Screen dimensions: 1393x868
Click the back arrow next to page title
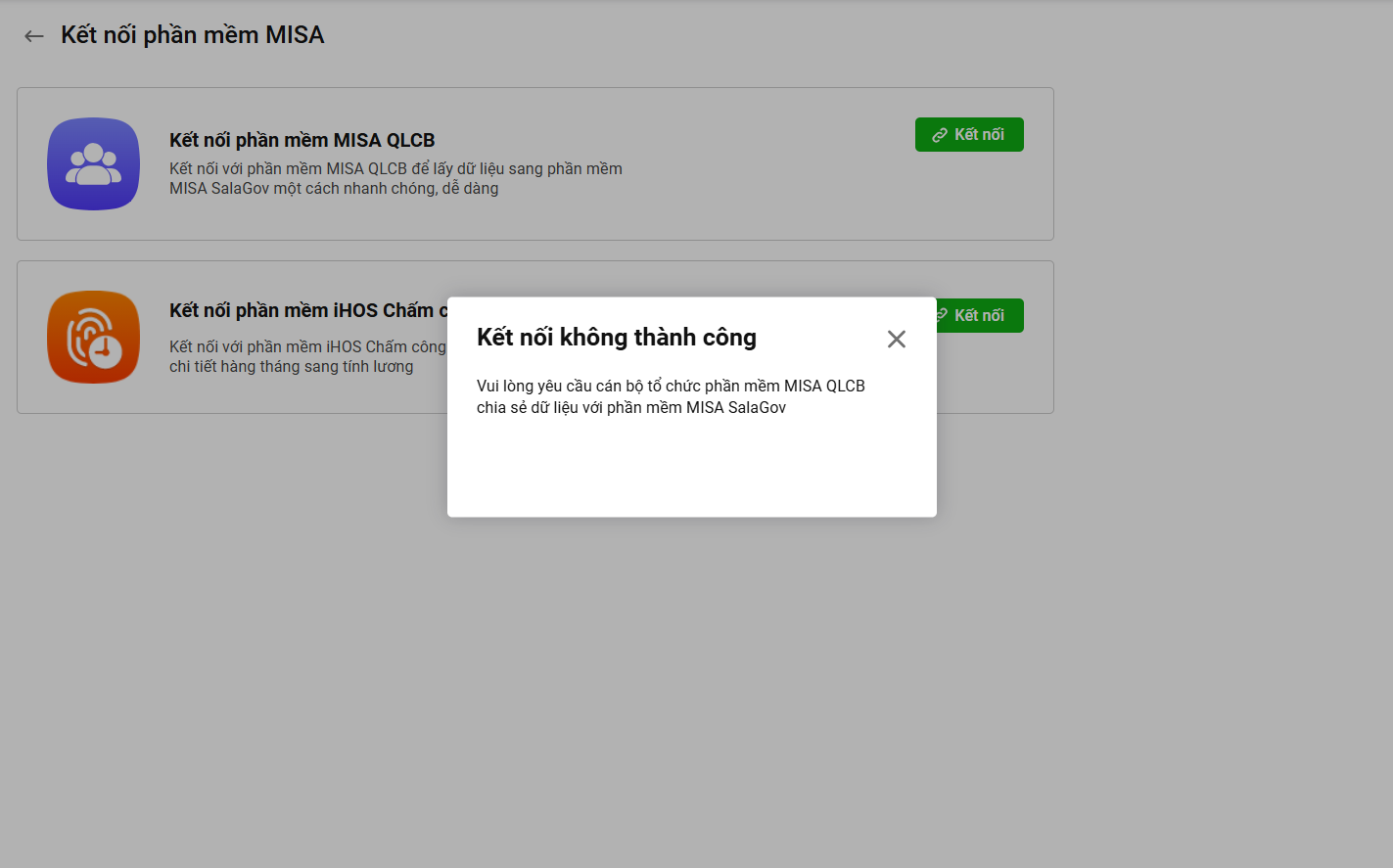(34, 36)
